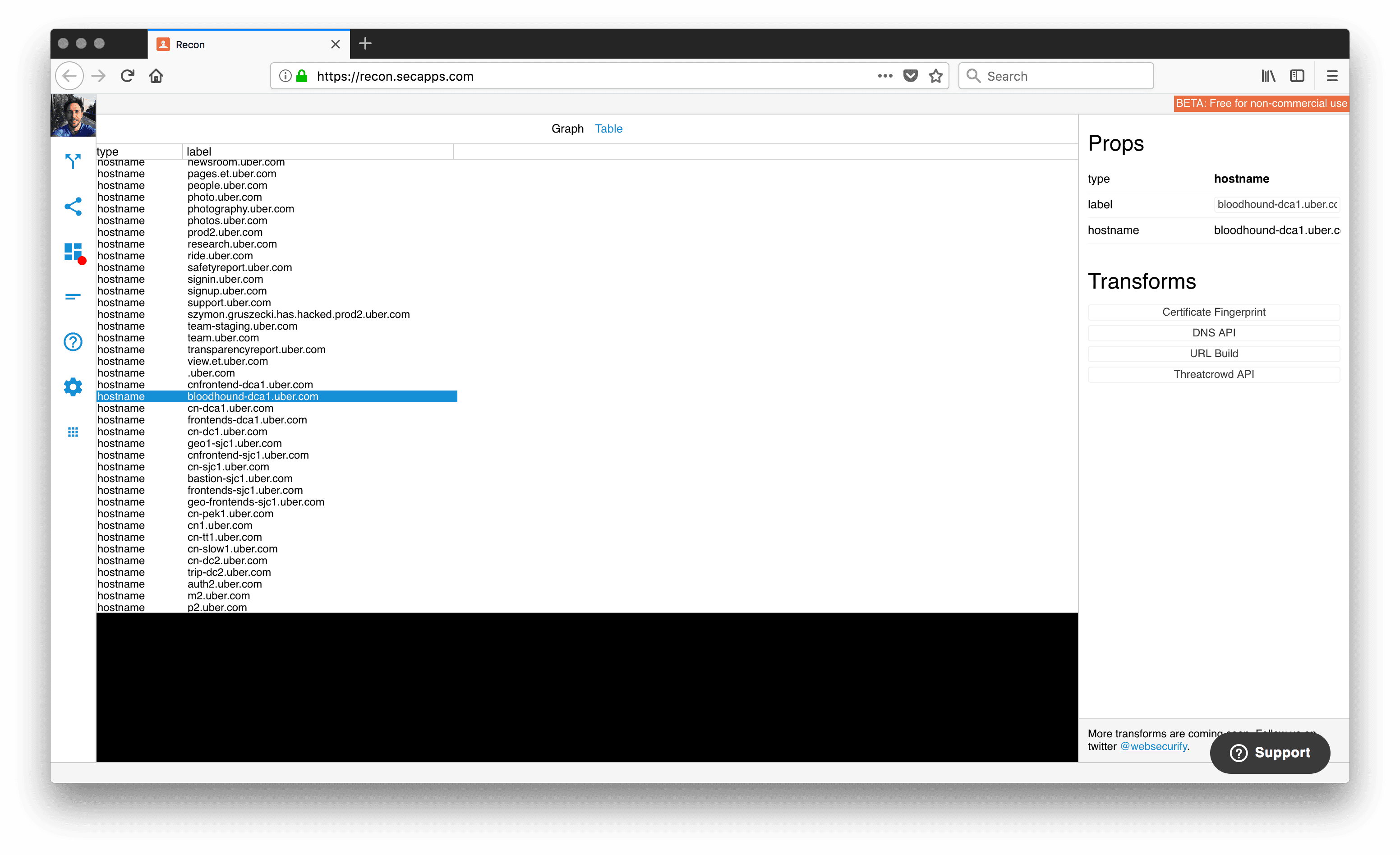Select row transparencyreport.uber.com
The height and width of the screenshot is (855, 1400).
[276, 350]
